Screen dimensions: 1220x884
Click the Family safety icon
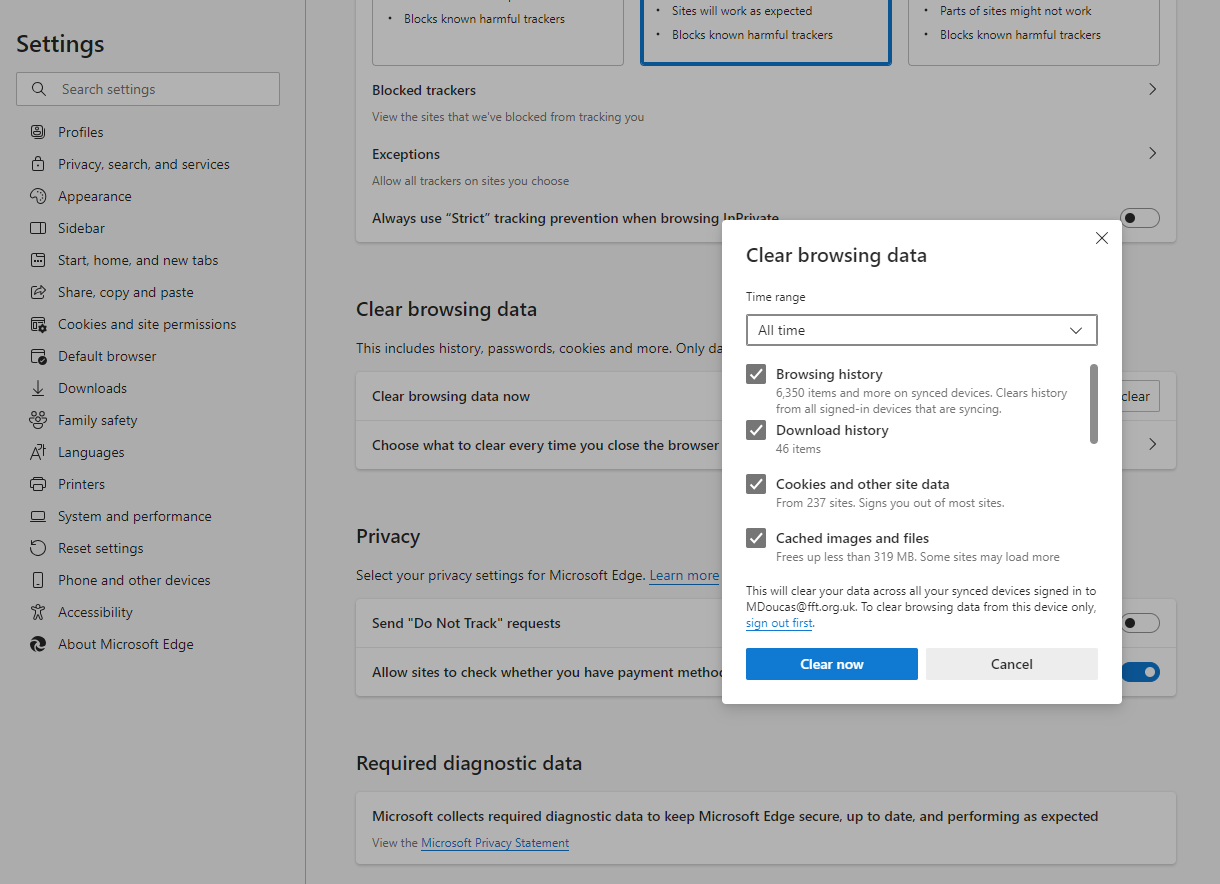coord(38,420)
